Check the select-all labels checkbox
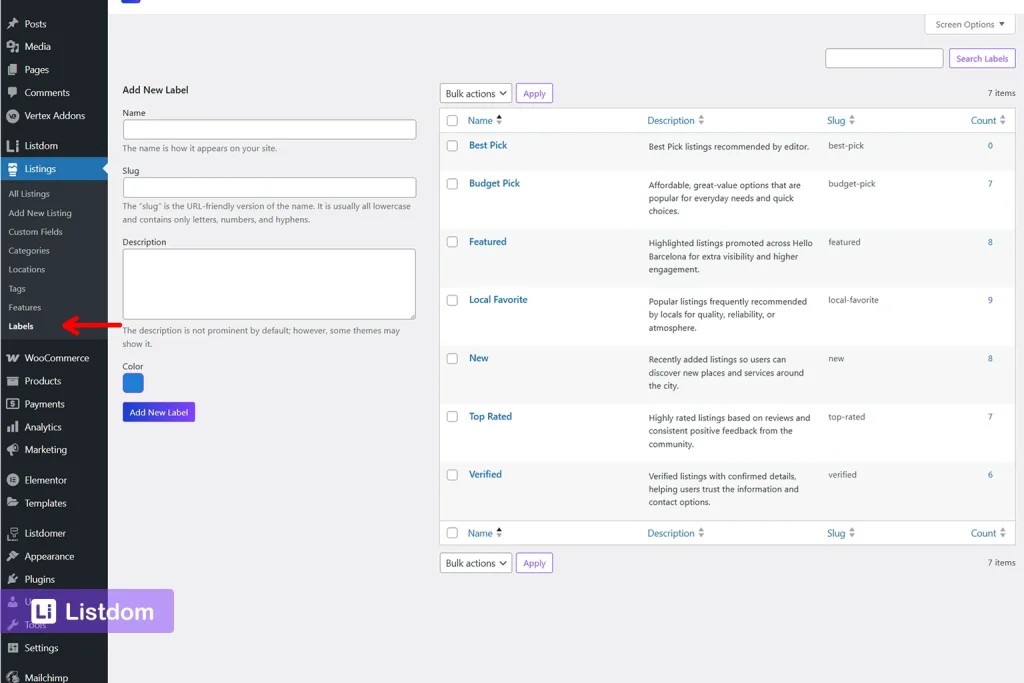The image size is (1024, 683). pyautogui.click(x=452, y=119)
